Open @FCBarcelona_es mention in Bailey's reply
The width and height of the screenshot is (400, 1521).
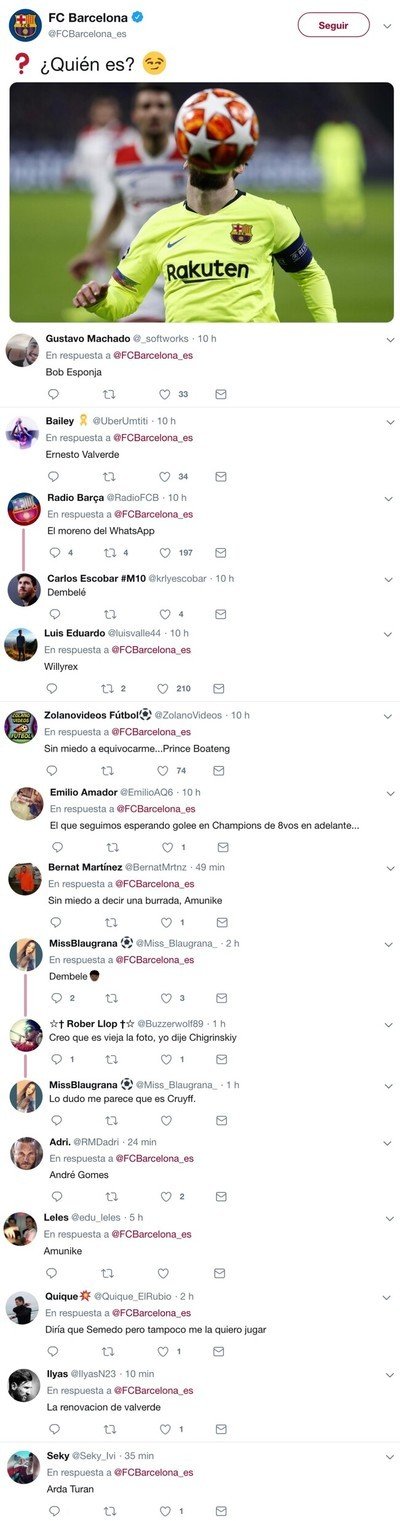coord(152,437)
